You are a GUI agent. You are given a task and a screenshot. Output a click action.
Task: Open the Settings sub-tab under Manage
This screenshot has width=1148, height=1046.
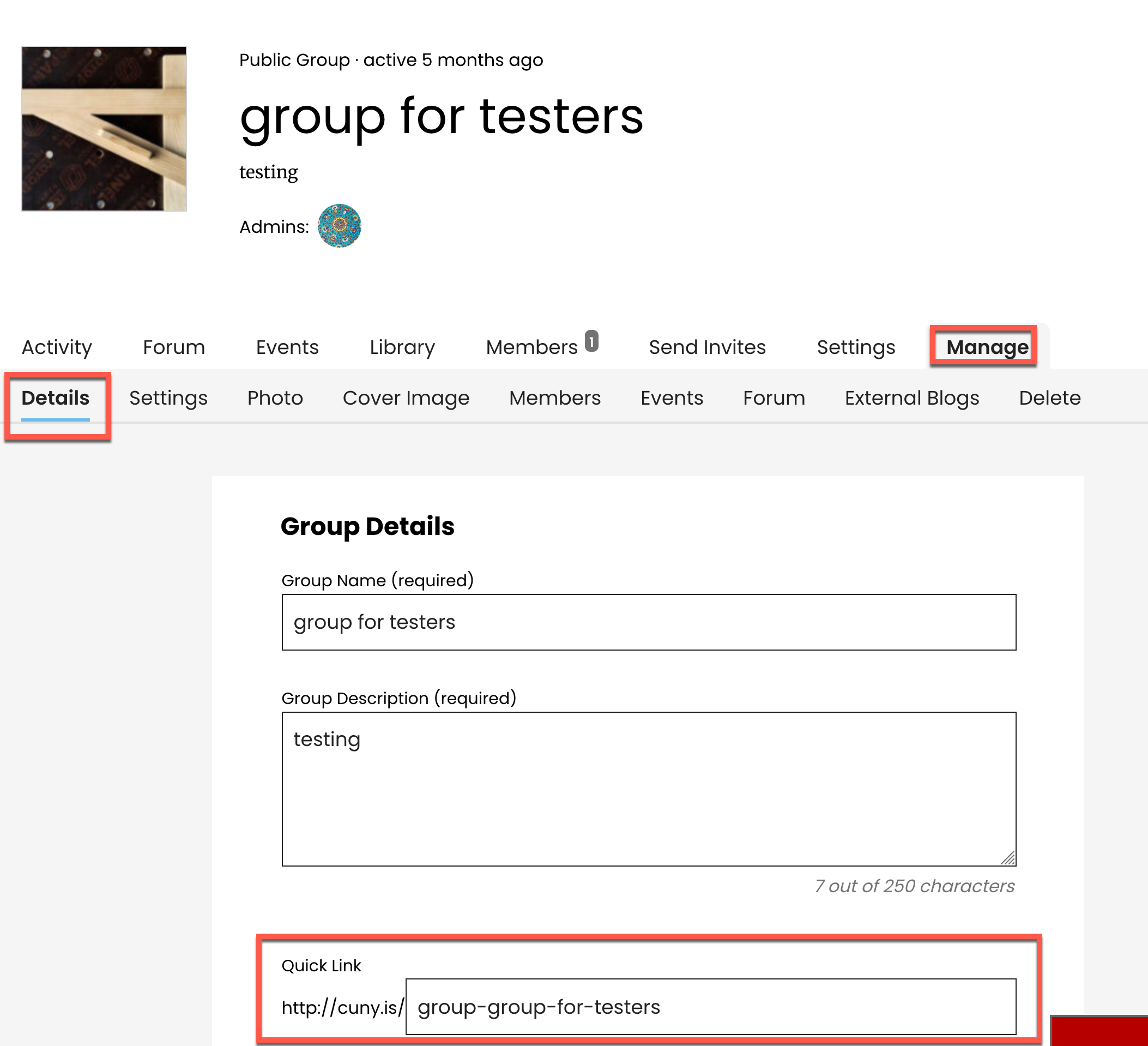point(168,398)
